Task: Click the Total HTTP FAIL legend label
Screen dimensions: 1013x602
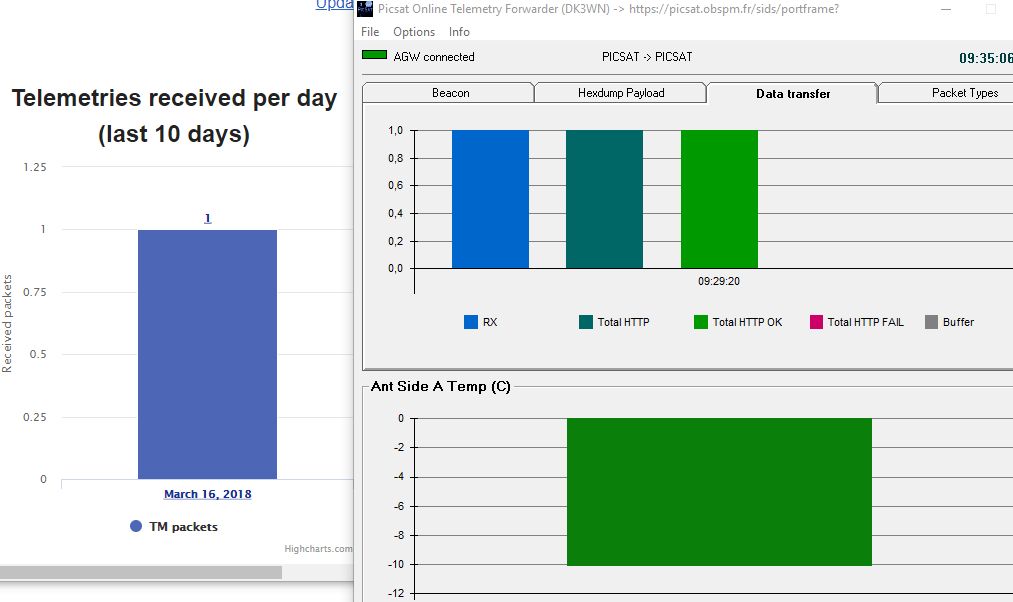Action: click(x=866, y=322)
